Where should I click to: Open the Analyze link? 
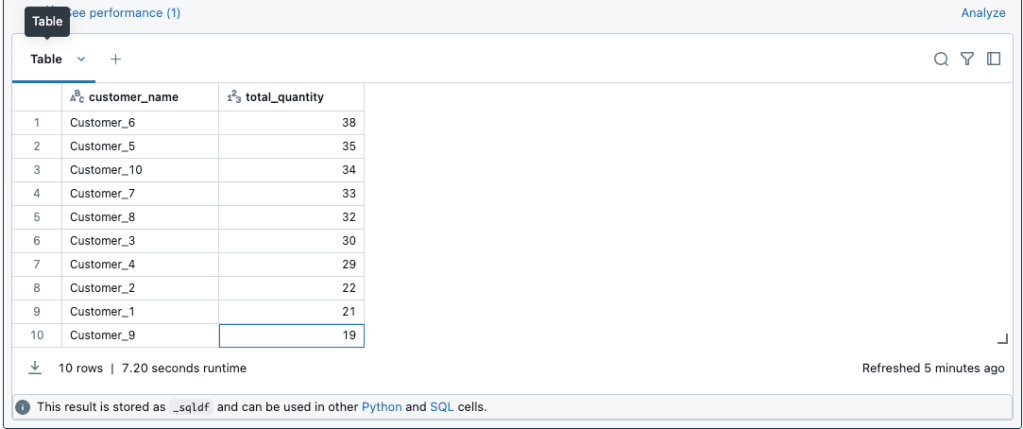point(982,13)
